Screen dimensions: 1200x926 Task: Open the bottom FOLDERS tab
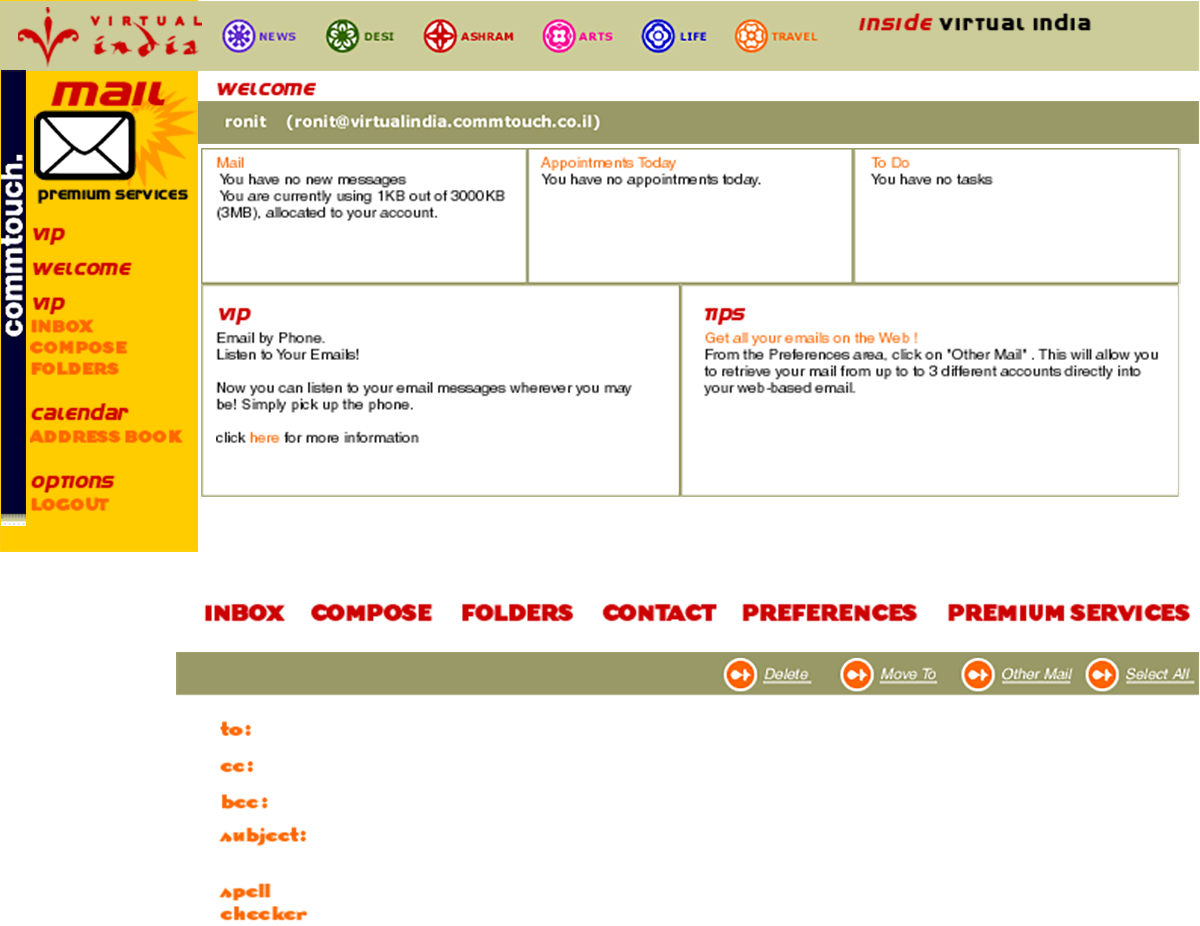click(517, 613)
